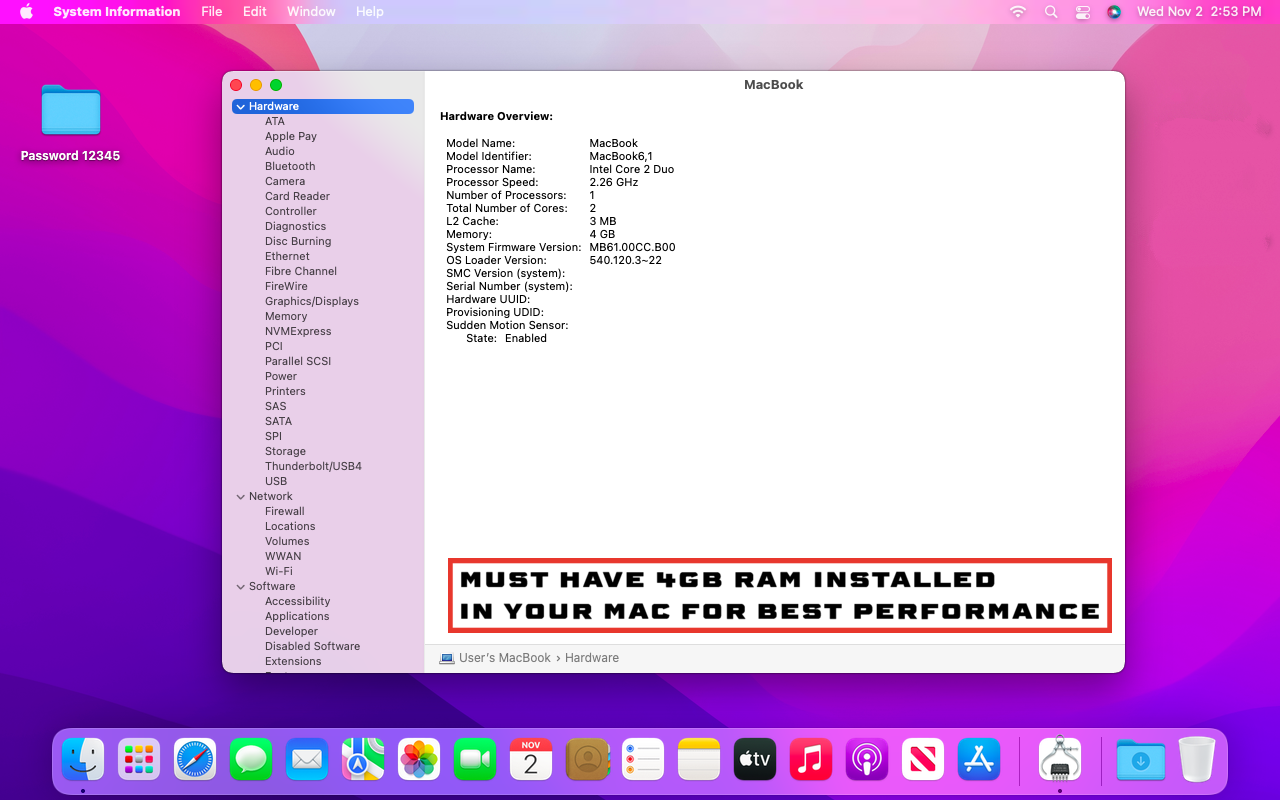The width and height of the screenshot is (1280, 800).
Task: Click the Processor Name Intel Core 2 Duo
Action: [632, 169]
